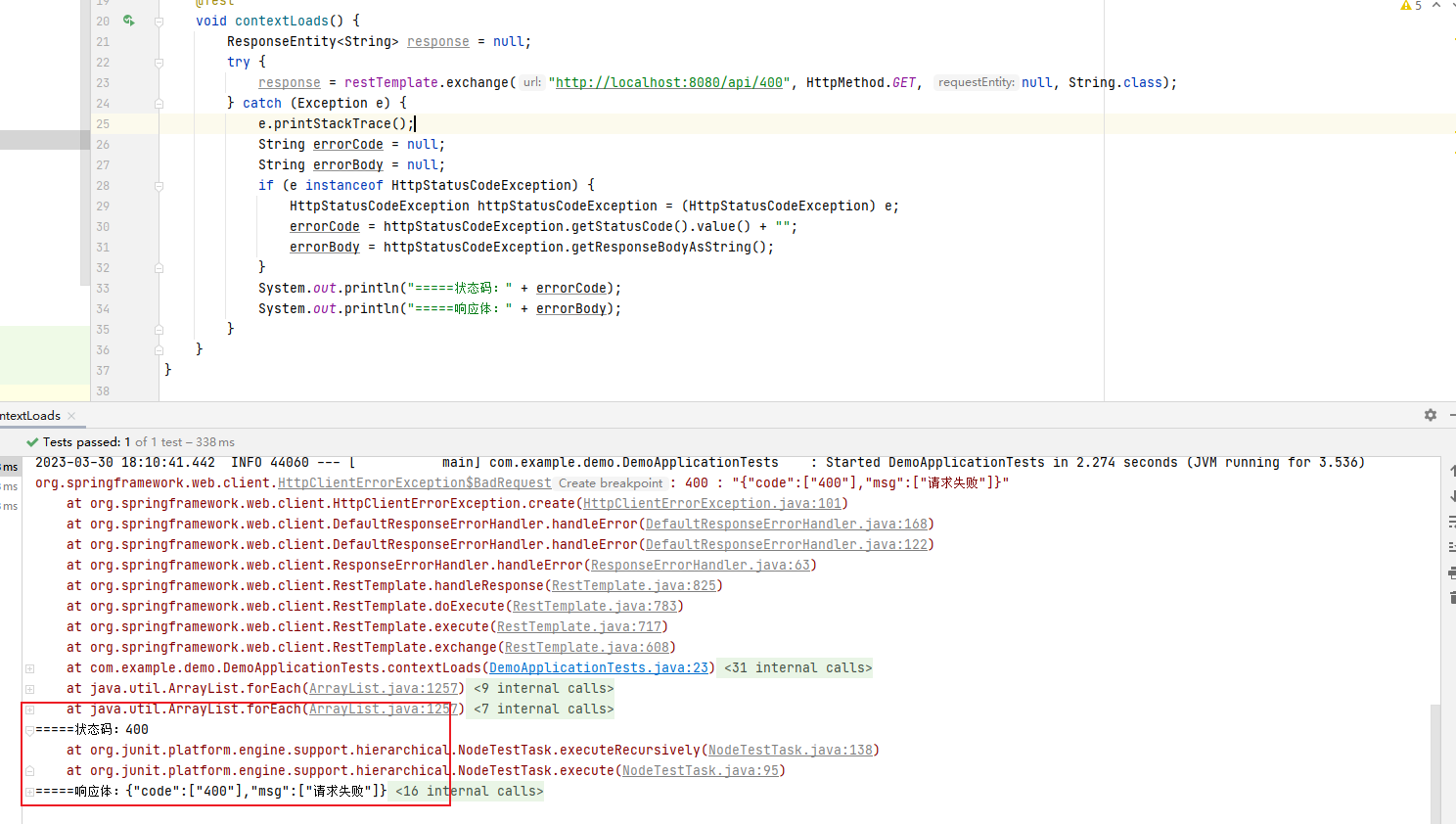This screenshot has width=1456, height=824.
Task: Click line number 29 in the gutter
Action: pyautogui.click(x=103, y=206)
